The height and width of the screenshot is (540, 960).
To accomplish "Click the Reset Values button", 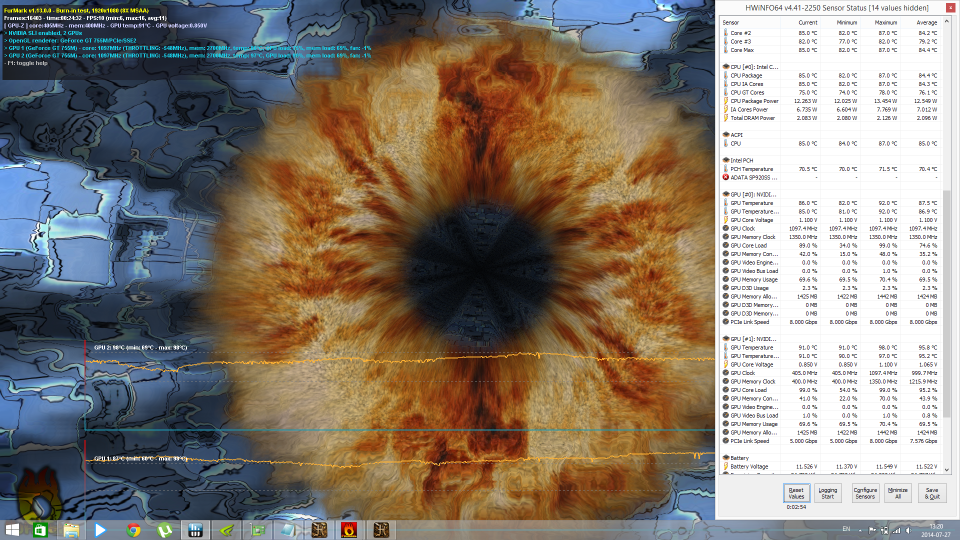I will tap(796, 493).
